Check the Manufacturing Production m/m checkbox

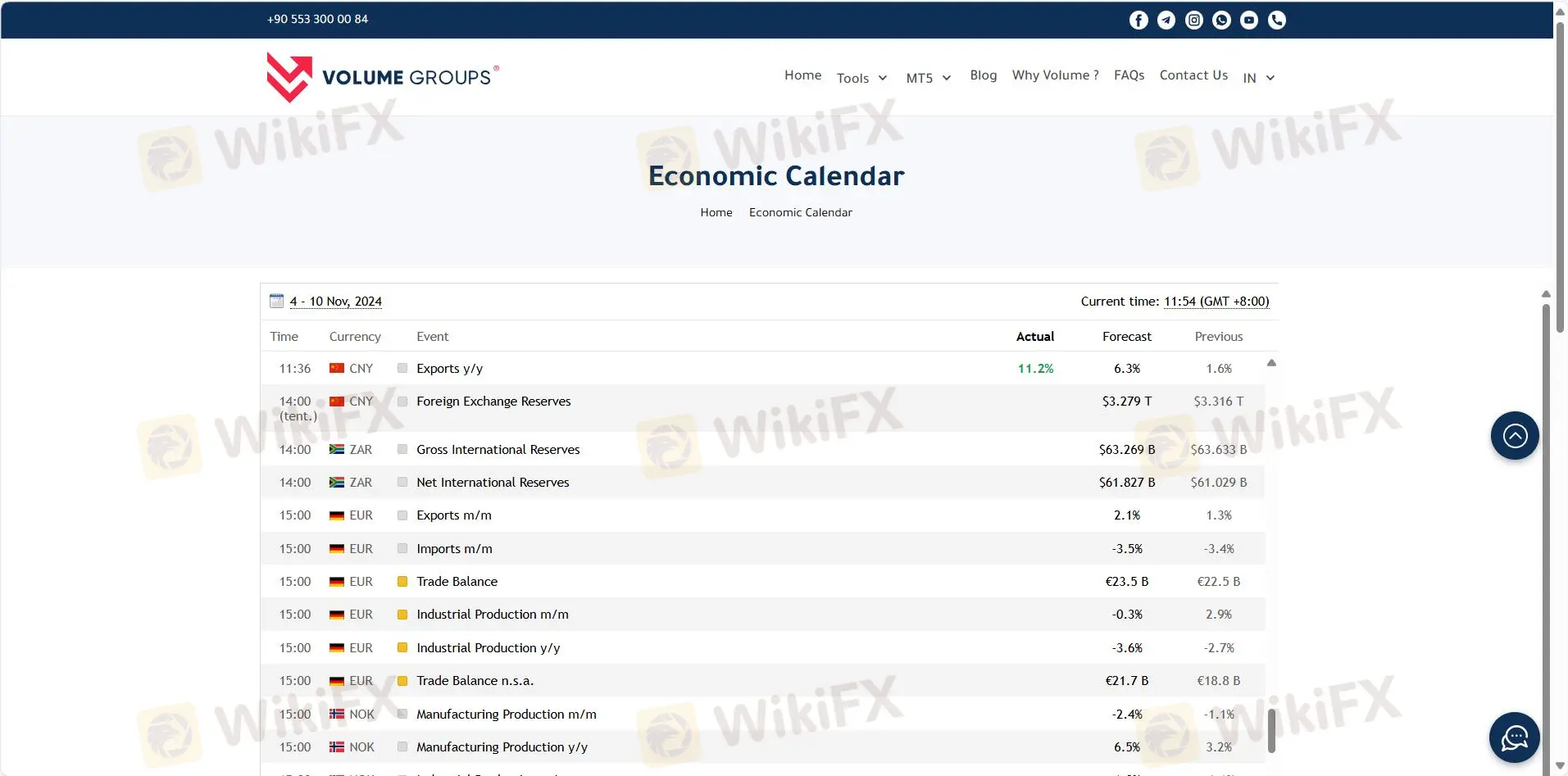click(x=402, y=714)
